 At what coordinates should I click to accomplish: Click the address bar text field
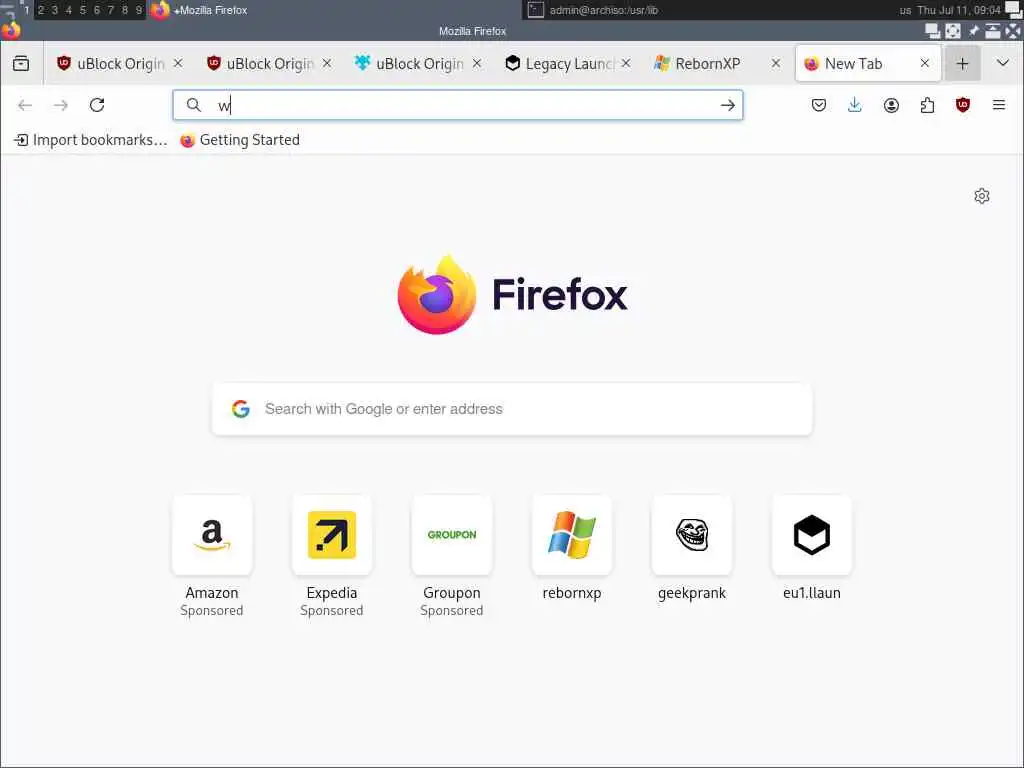[x=457, y=105]
